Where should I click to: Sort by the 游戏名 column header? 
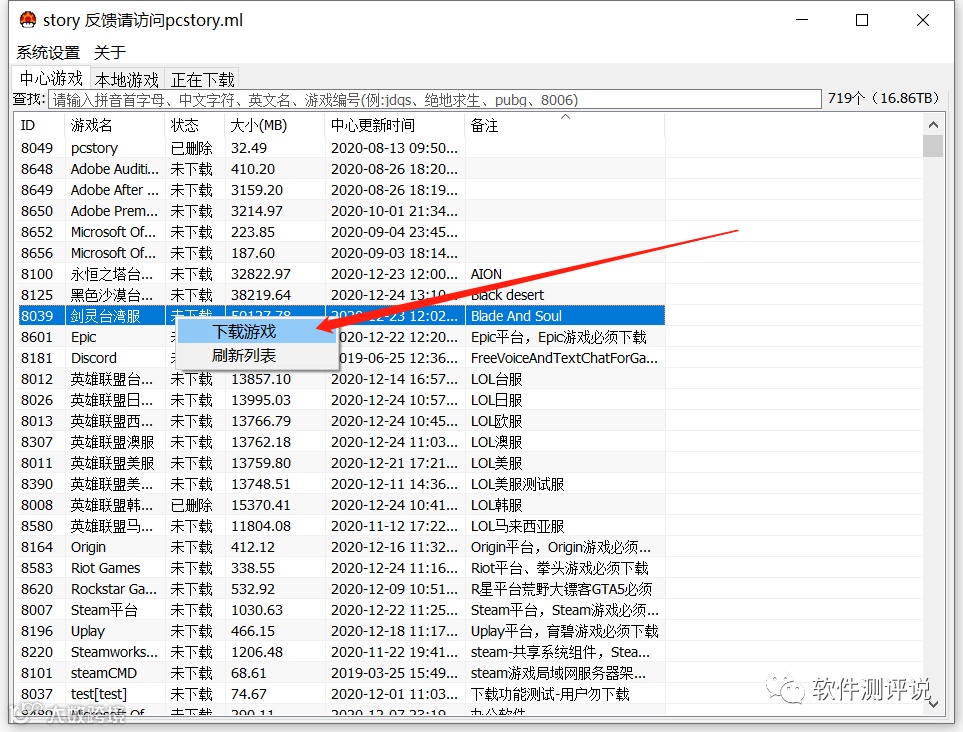pyautogui.click(x=114, y=125)
